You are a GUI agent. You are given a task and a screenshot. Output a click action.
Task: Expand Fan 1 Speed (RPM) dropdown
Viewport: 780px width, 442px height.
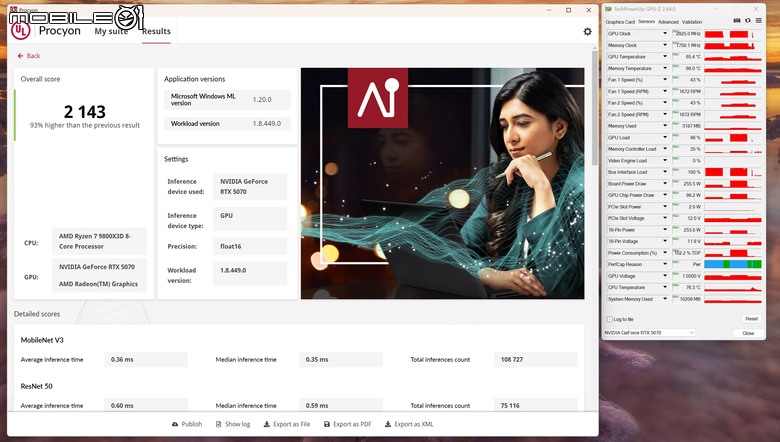(x=665, y=91)
